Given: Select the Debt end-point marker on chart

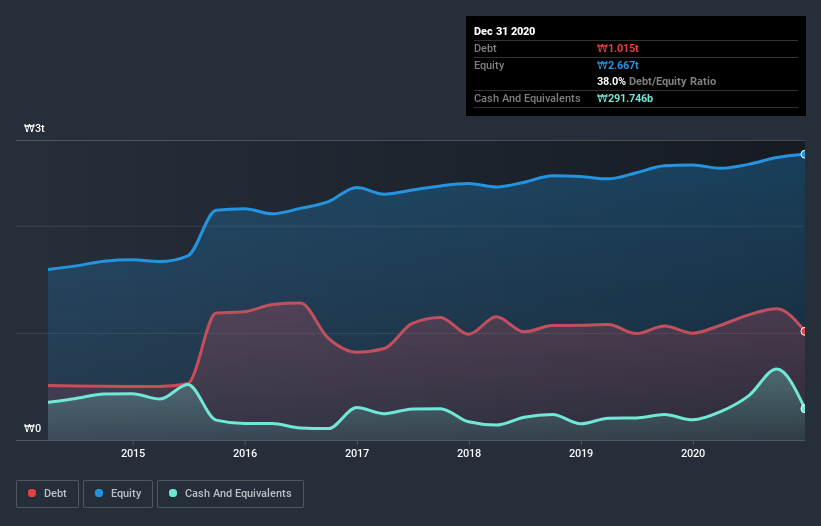Looking at the screenshot, I should pos(804,331).
